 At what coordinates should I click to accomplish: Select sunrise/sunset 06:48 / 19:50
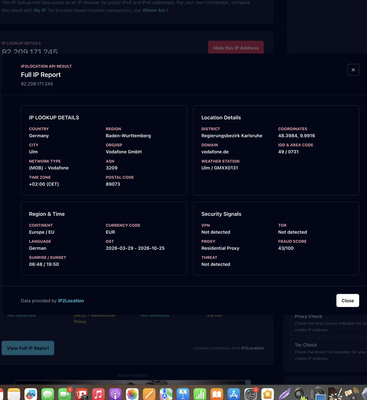click(x=44, y=264)
